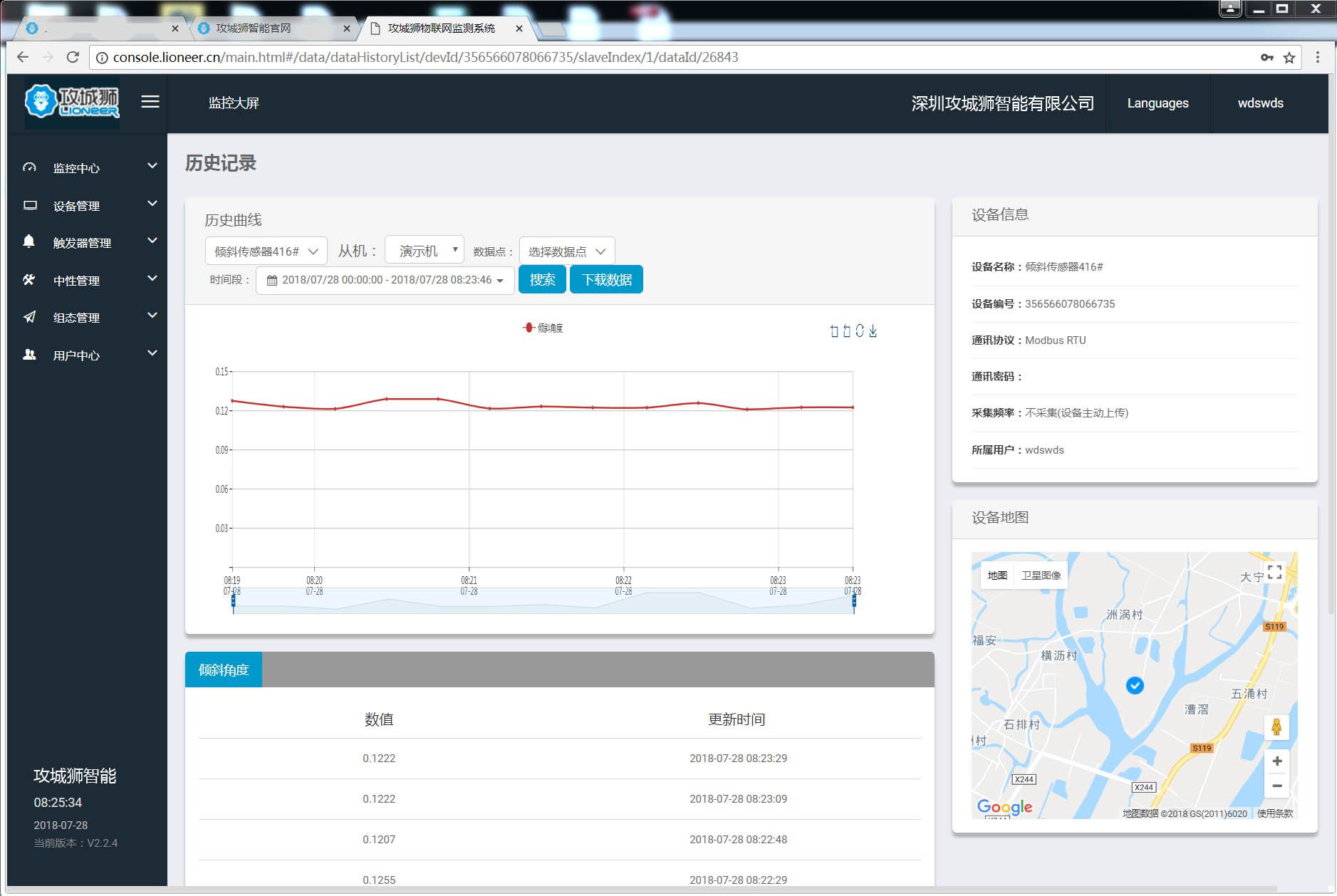The width and height of the screenshot is (1337, 896).
Task: Zoom out the map with the minus button
Action: point(1276,786)
